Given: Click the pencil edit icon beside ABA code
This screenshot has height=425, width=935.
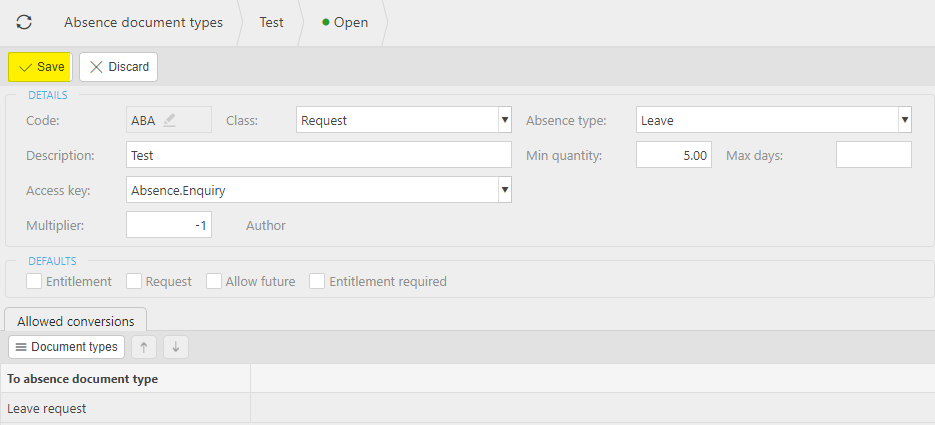Looking at the screenshot, I should tap(170, 120).
